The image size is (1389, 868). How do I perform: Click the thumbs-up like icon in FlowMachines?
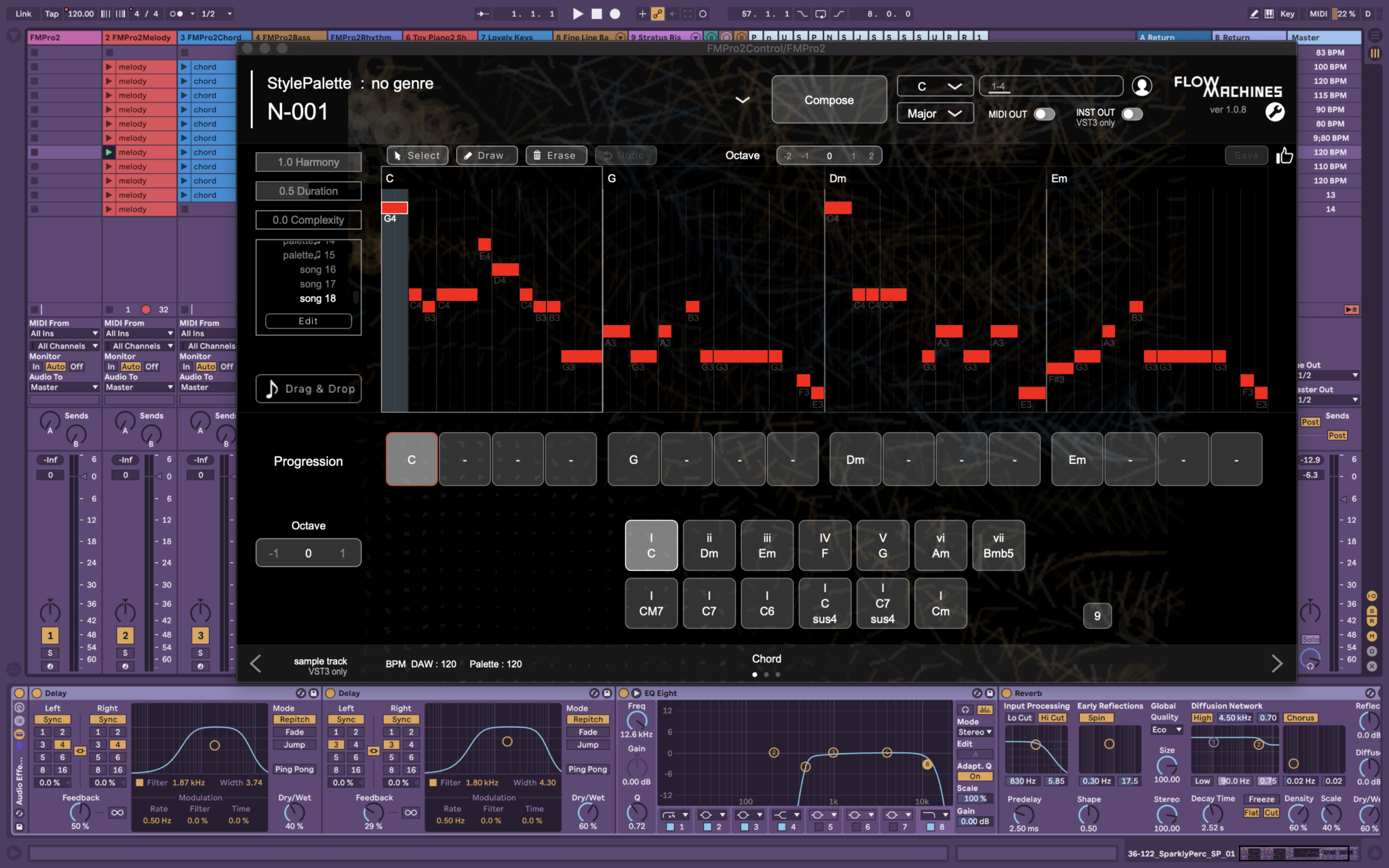click(1285, 156)
